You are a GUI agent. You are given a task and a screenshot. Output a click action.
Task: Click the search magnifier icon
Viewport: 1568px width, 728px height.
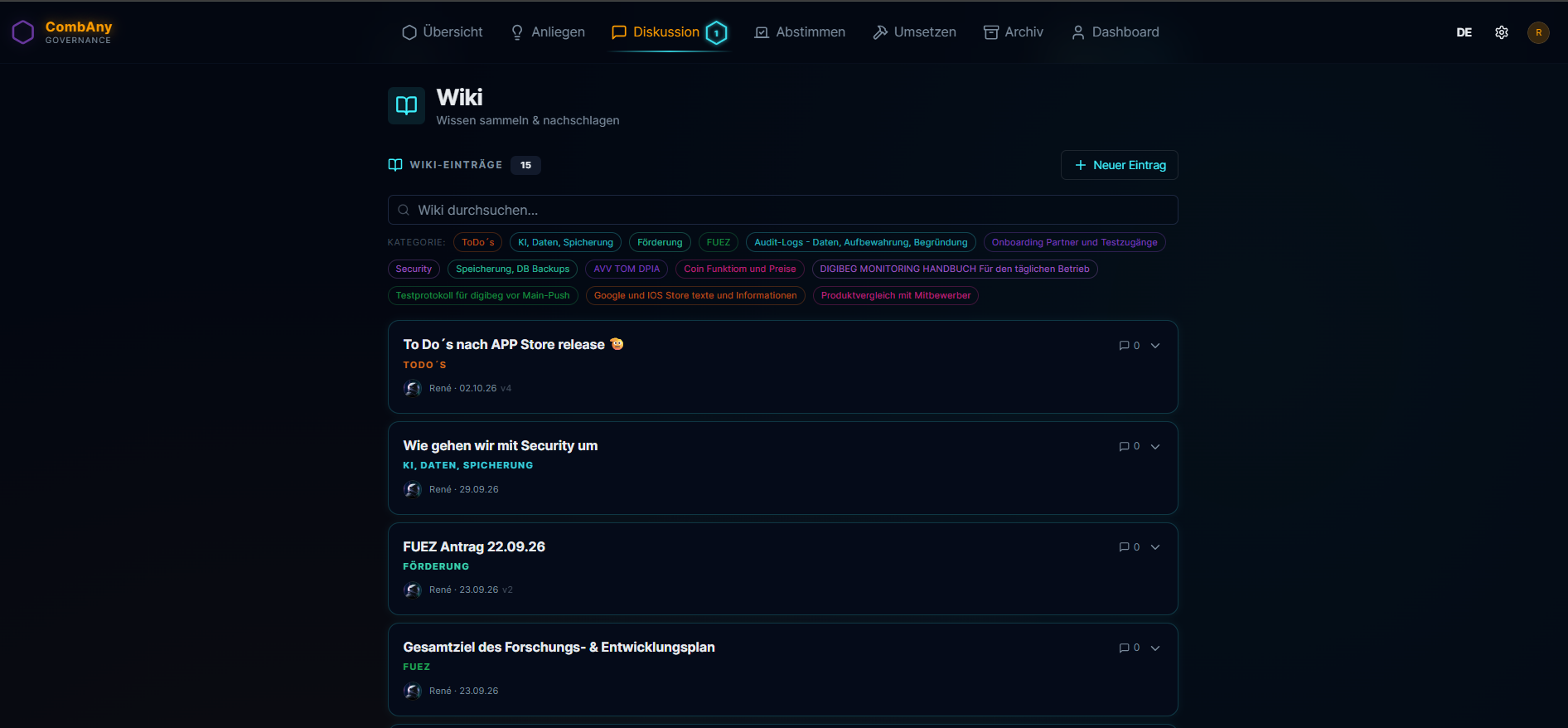pyautogui.click(x=404, y=211)
